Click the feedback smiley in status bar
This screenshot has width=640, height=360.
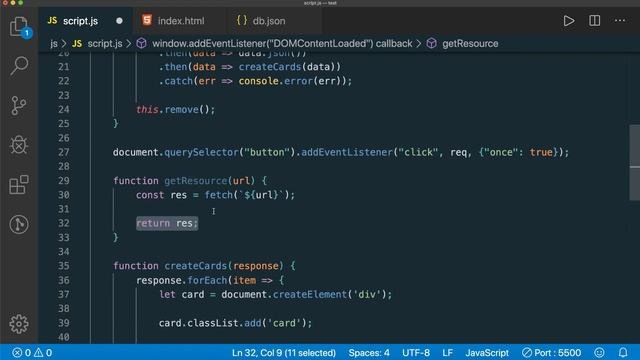point(599,353)
